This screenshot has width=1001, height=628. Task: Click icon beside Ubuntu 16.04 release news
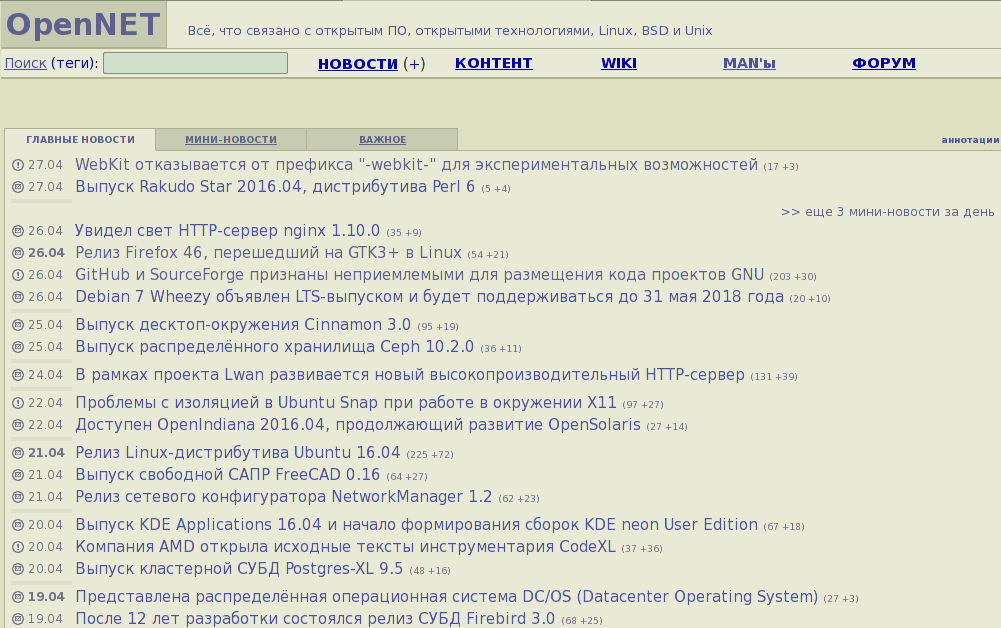pyautogui.click(x=18, y=452)
